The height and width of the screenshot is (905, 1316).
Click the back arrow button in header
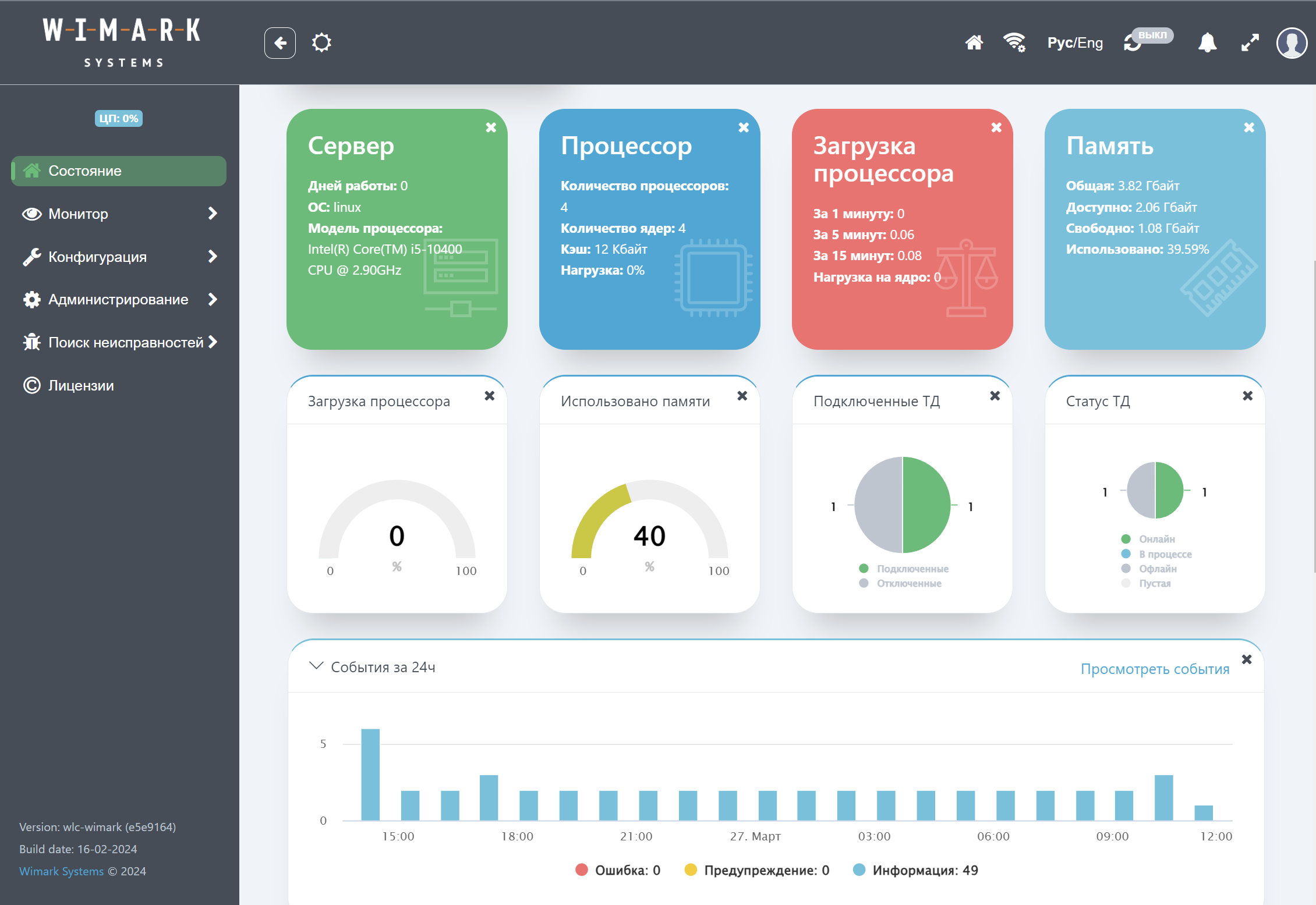point(280,43)
